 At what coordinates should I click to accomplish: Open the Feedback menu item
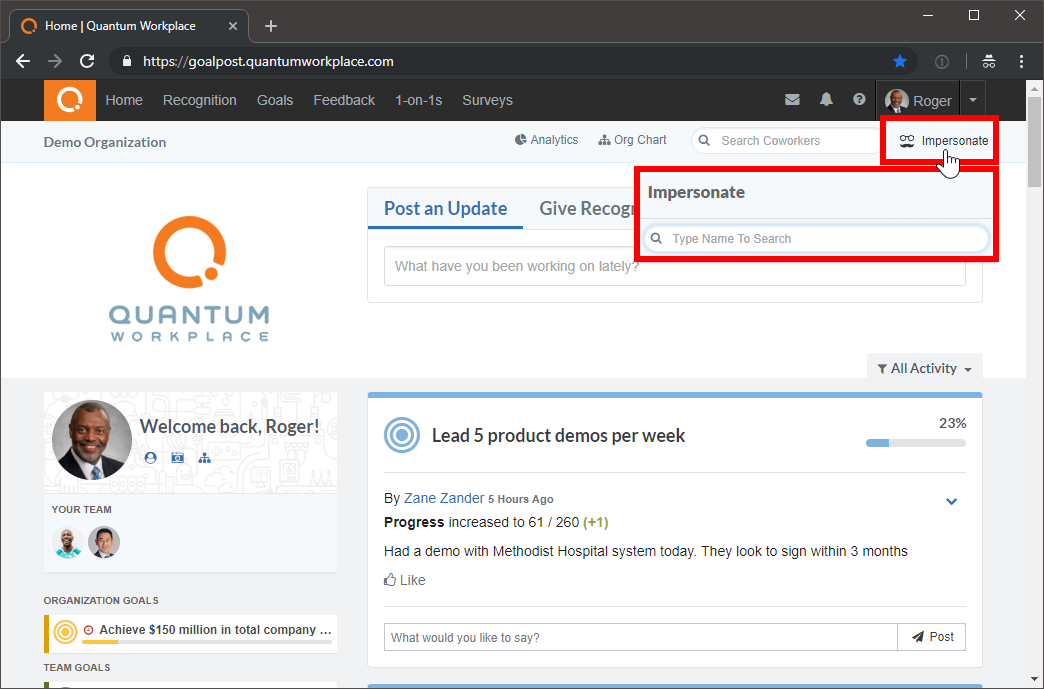344,101
